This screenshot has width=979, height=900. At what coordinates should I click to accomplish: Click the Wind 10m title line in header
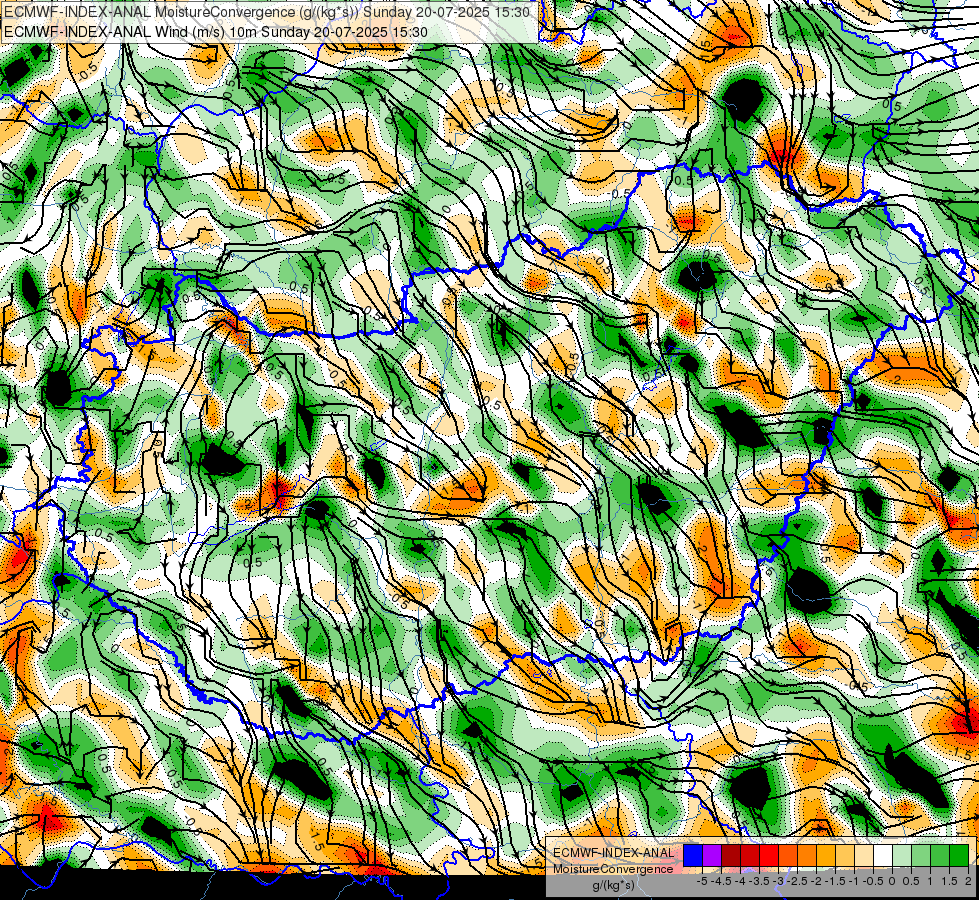click(x=216, y=31)
